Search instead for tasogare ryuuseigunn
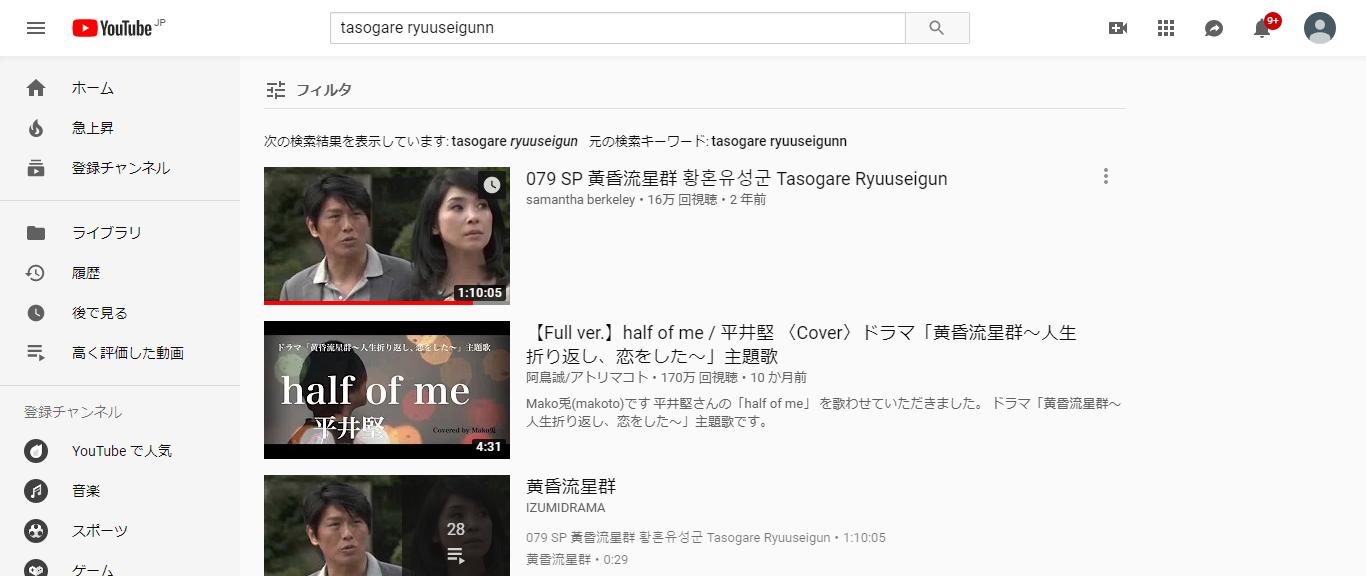Image resolution: width=1366 pixels, height=576 pixels. coord(779,141)
